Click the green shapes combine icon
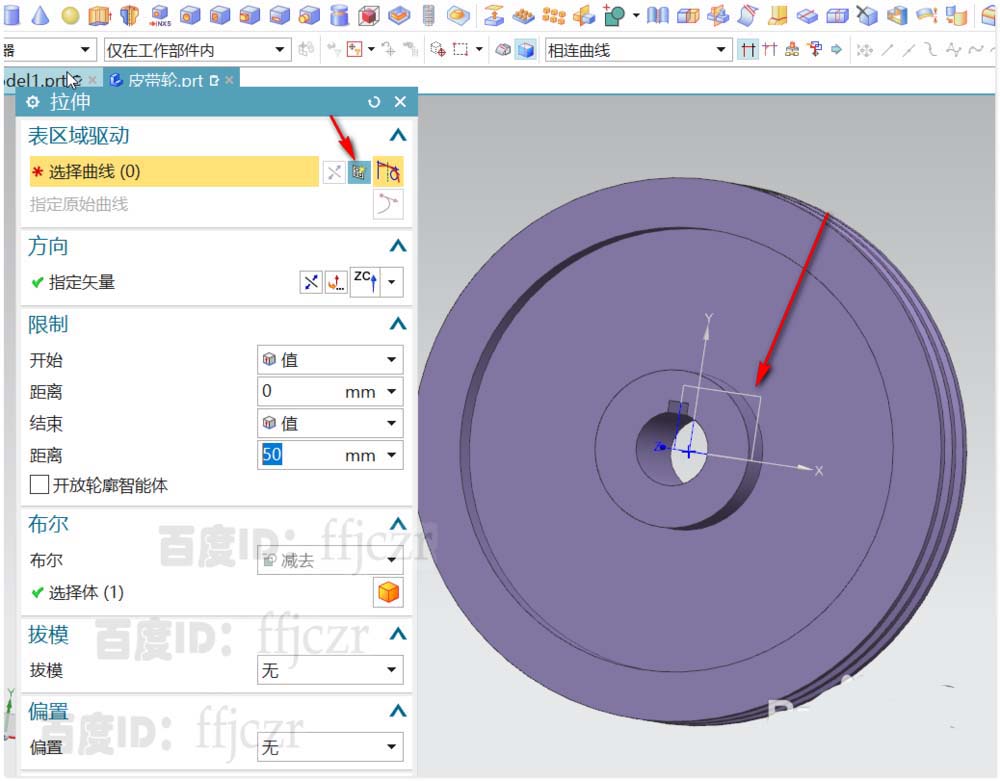 tap(614, 15)
